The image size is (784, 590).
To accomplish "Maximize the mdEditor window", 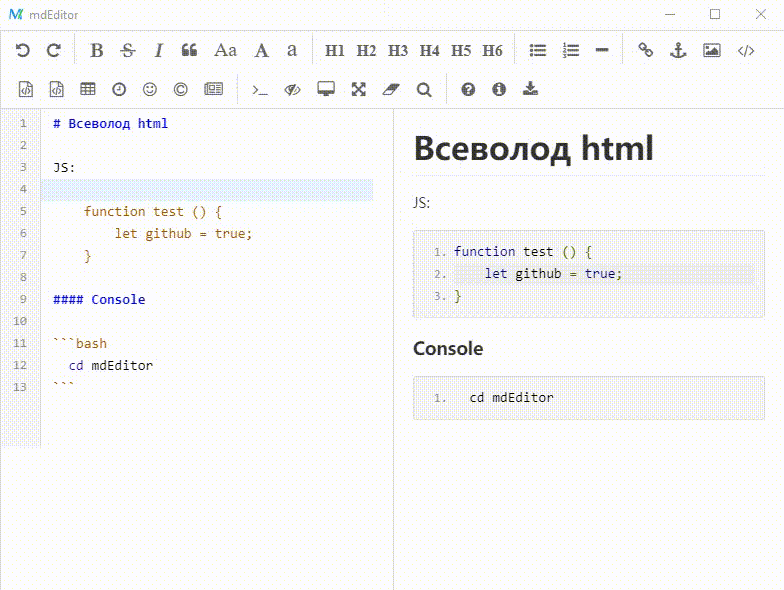I will click(715, 14).
